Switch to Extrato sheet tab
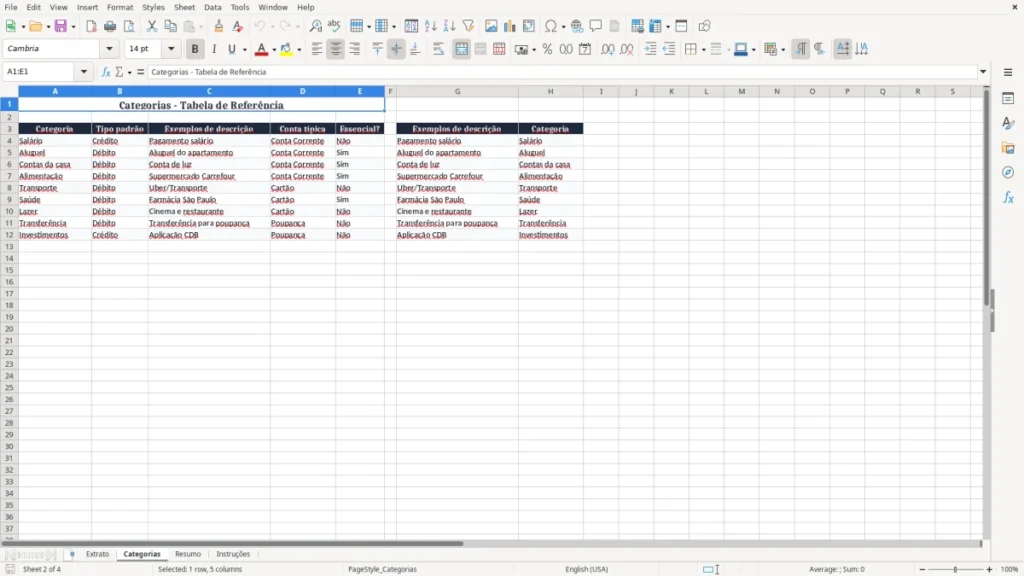The height and width of the screenshot is (576, 1024). point(97,554)
